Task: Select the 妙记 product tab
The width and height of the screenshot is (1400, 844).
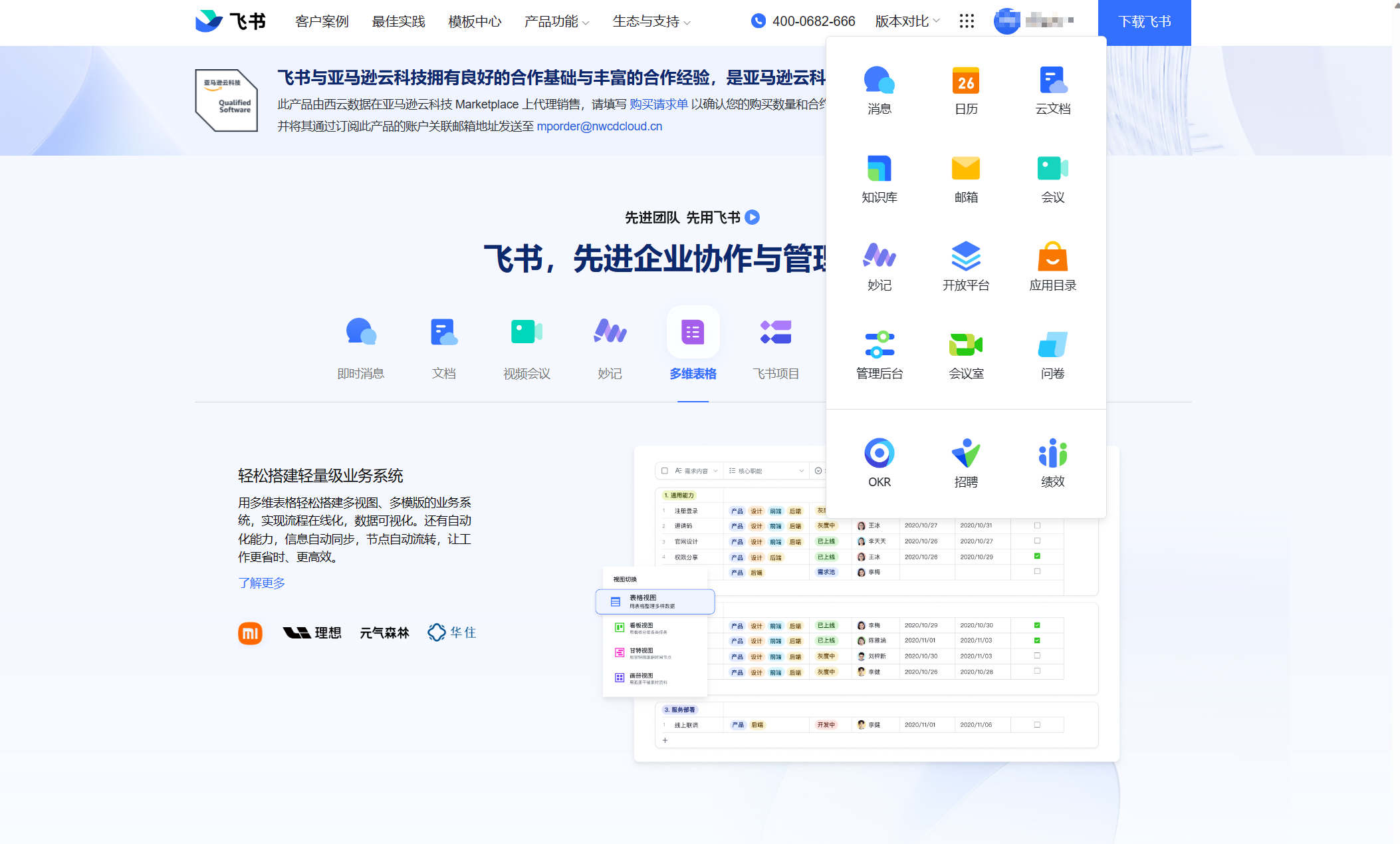Action: [610, 349]
